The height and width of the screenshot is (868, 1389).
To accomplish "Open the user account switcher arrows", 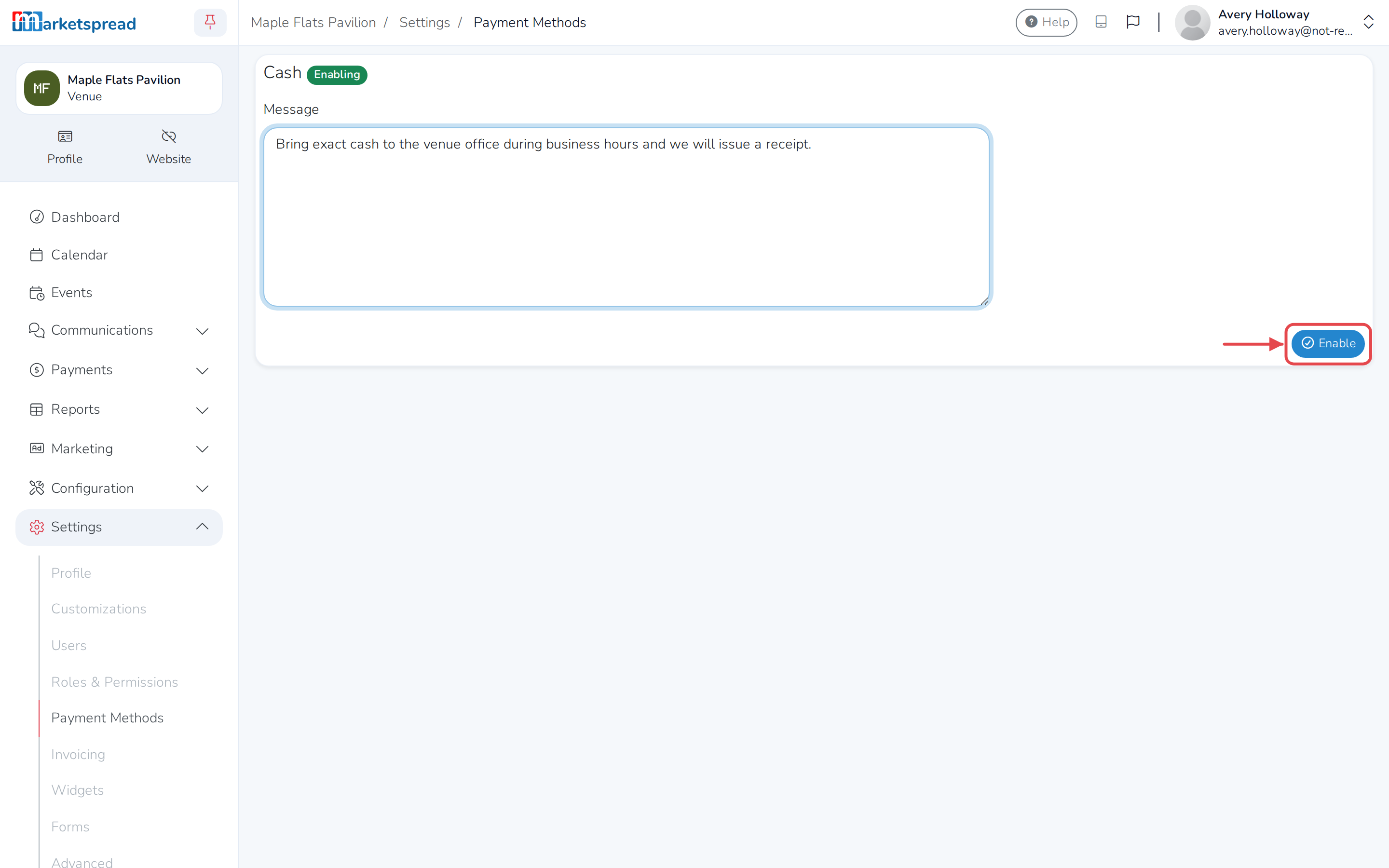I will point(1368,22).
